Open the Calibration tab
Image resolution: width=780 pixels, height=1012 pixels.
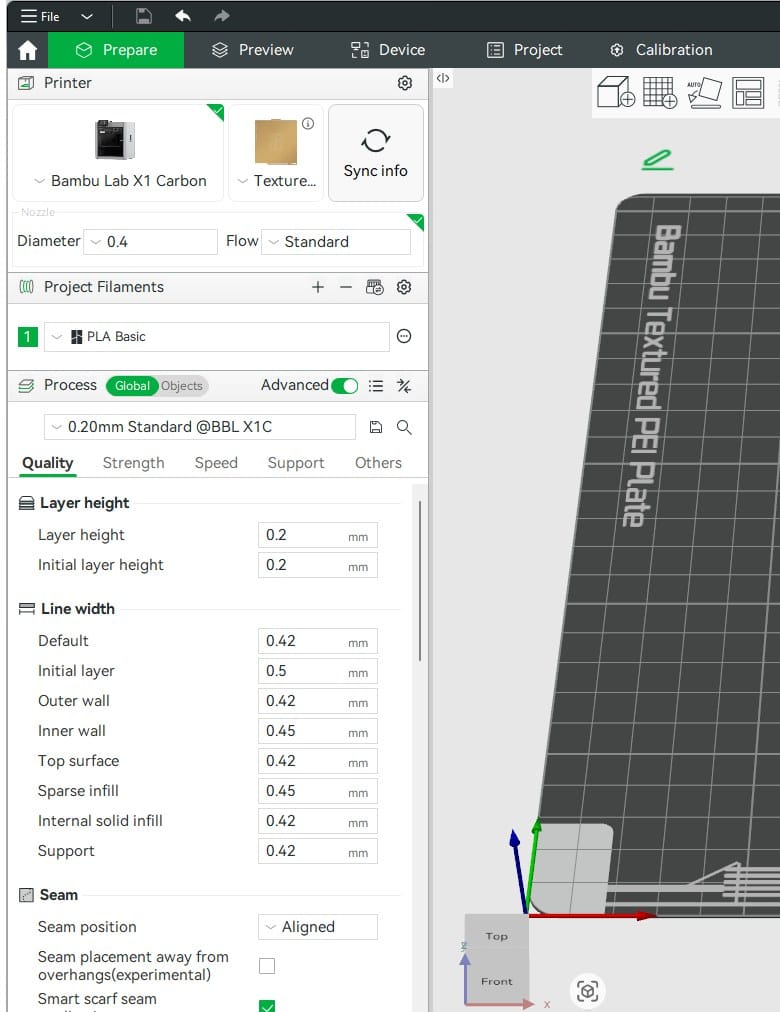click(661, 50)
